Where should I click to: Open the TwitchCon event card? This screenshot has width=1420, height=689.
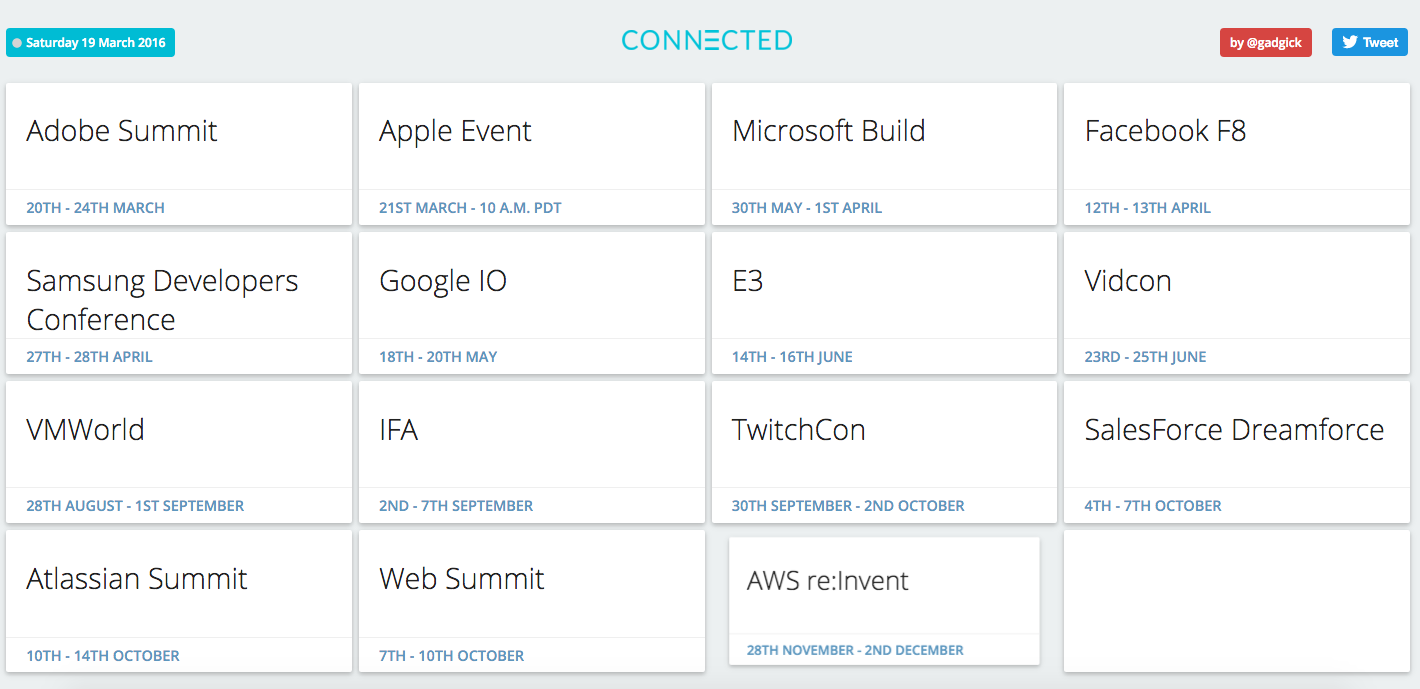pyautogui.click(x=884, y=451)
